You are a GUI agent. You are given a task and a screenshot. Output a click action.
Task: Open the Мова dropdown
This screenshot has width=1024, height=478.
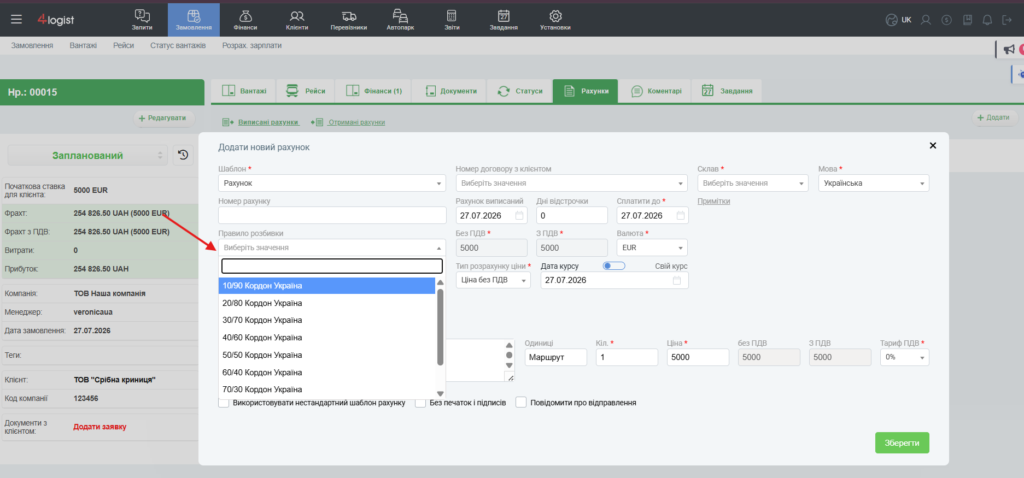[x=874, y=183]
